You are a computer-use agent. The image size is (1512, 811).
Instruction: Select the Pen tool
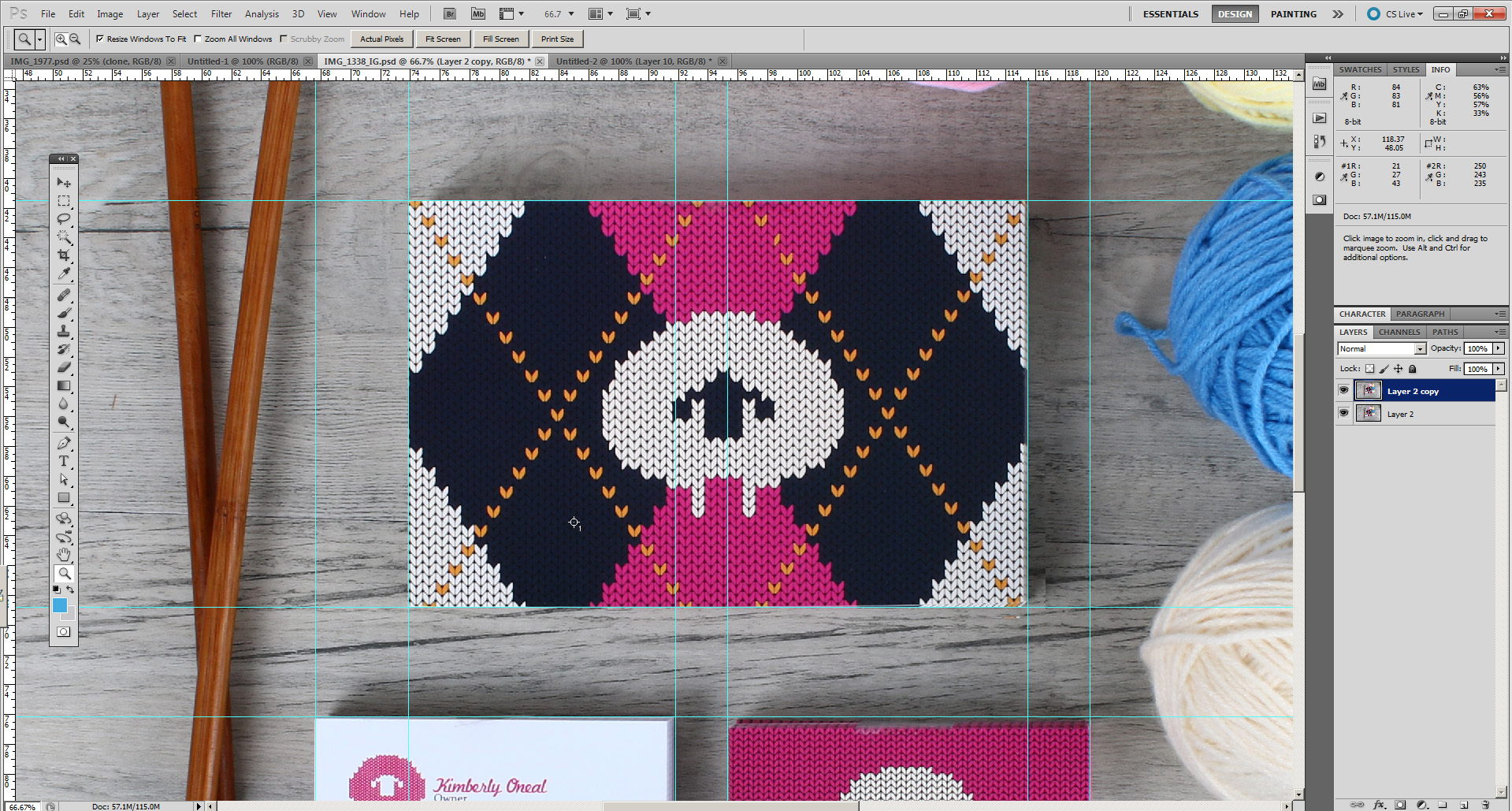64,444
